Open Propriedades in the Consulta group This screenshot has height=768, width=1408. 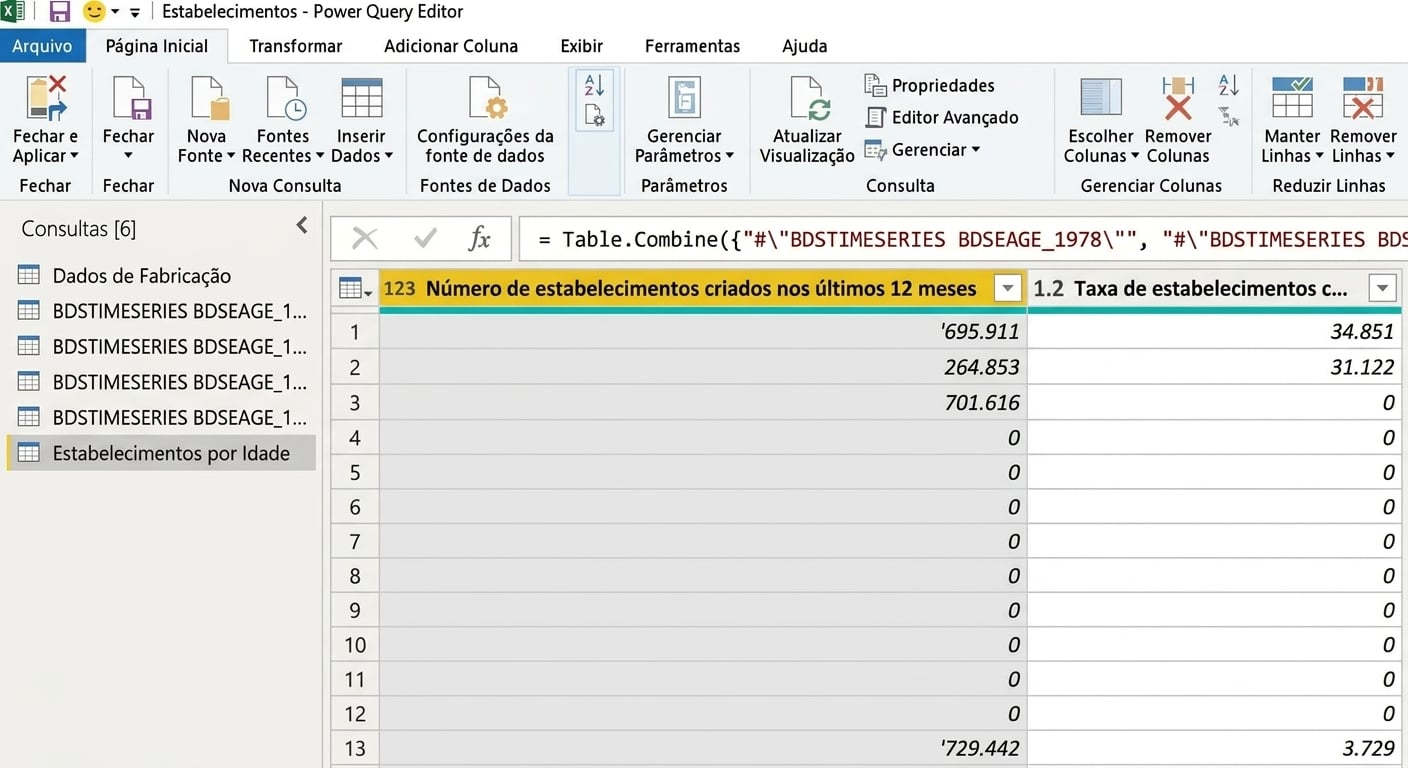929,85
